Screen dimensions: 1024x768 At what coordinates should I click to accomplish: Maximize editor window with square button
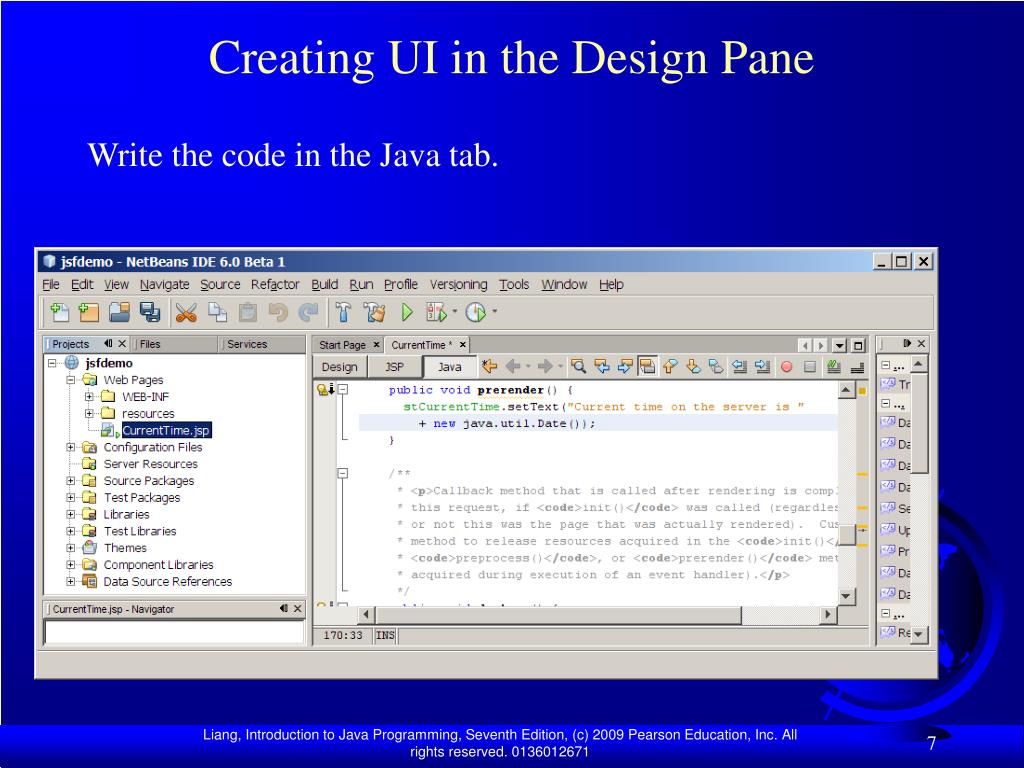[858, 345]
